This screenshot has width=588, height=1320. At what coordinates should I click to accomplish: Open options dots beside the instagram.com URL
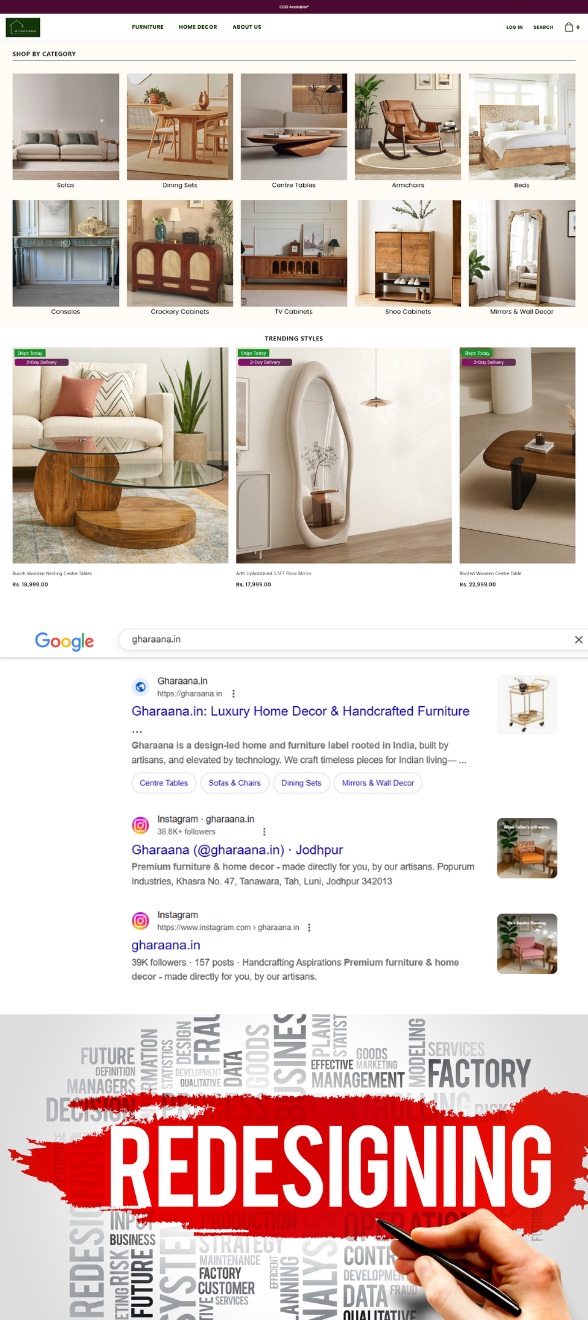pyautogui.click(x=309, y=927)
